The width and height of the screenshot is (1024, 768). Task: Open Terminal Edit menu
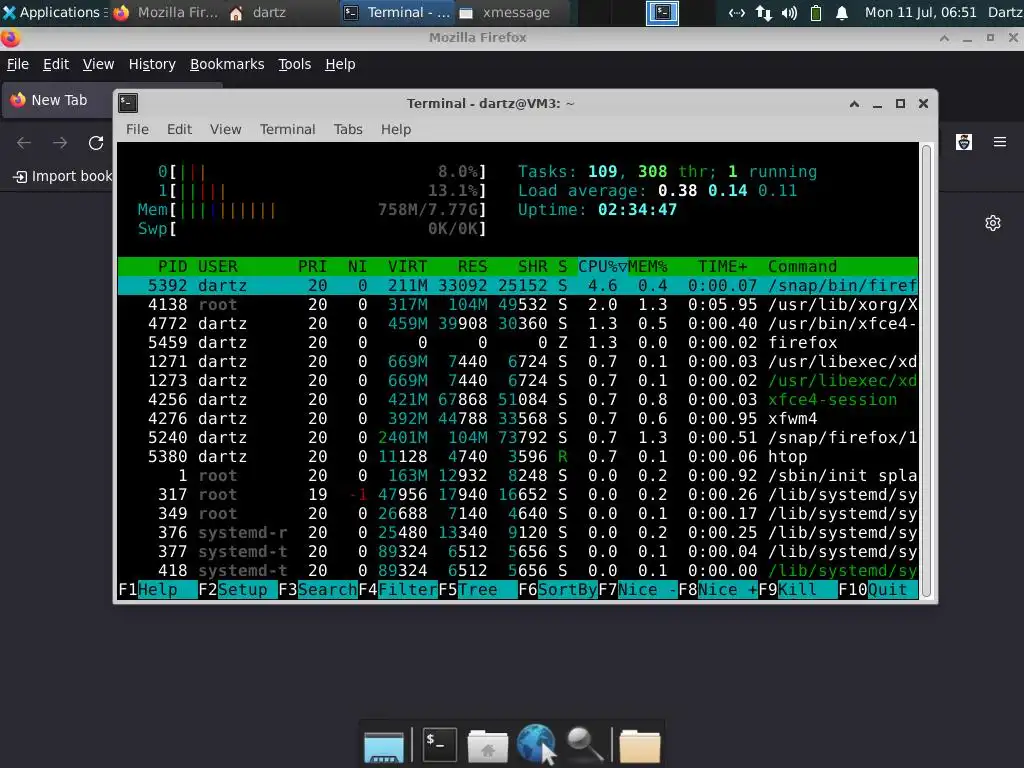click(179, 129)
